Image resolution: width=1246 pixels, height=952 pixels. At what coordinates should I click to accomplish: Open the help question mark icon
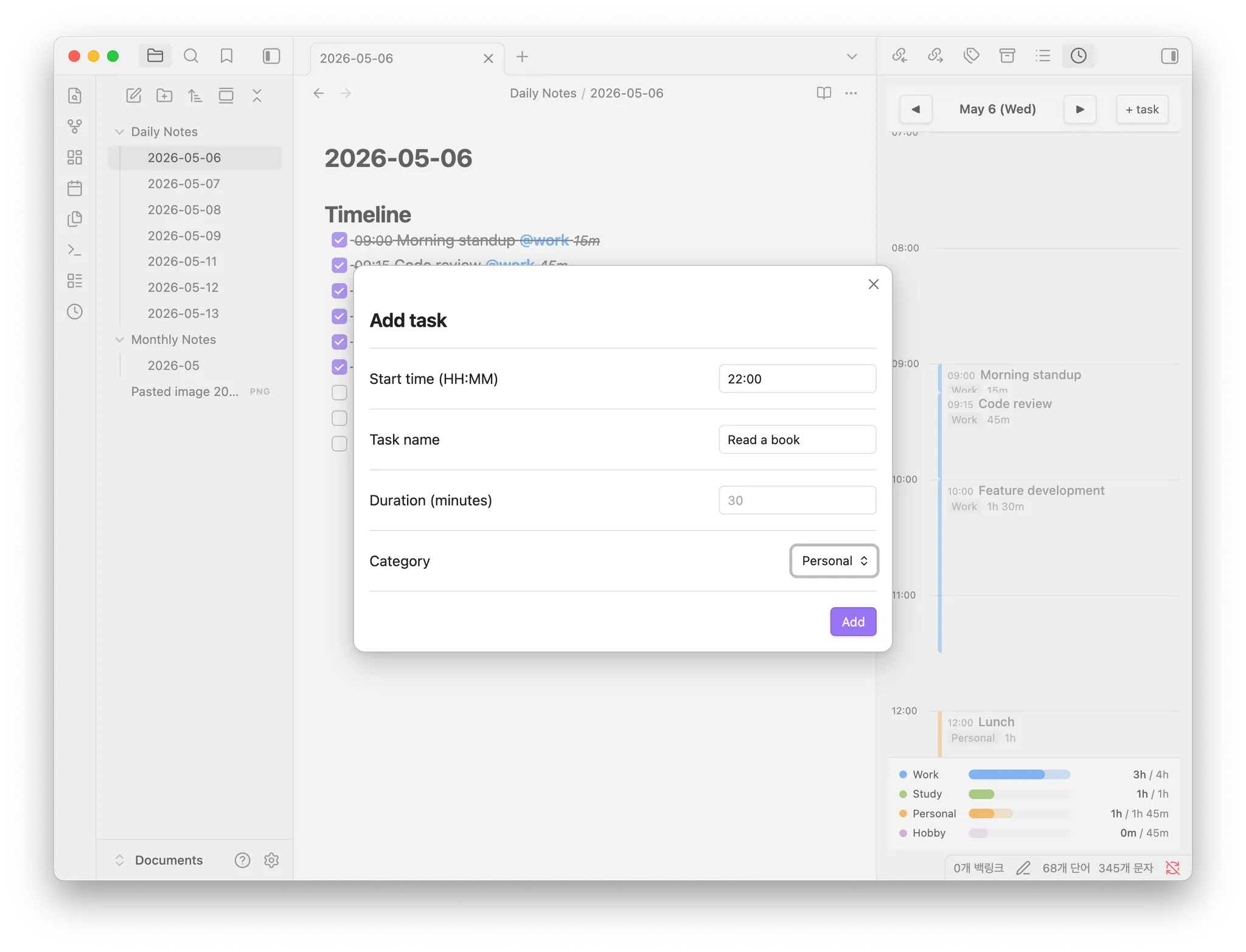[x=242, y=860]
